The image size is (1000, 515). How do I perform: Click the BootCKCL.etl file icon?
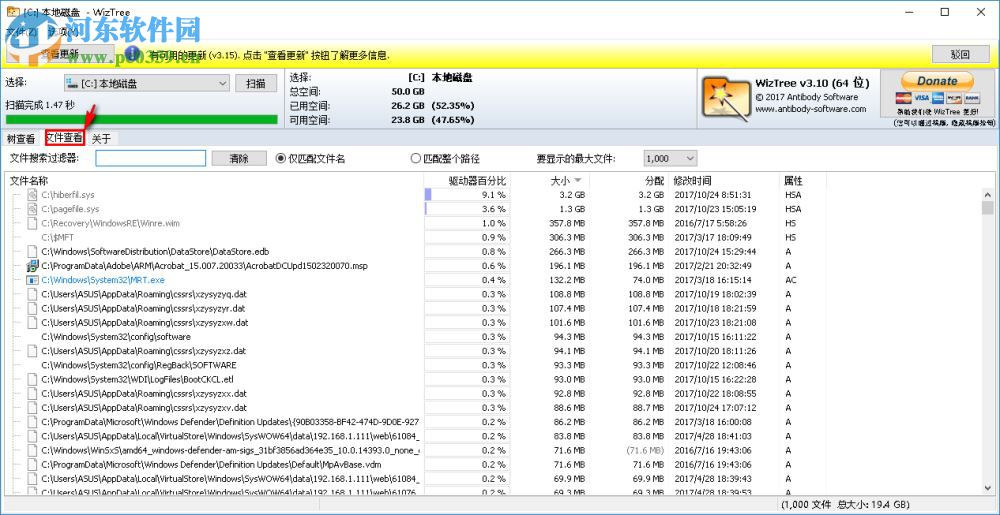pos(32,379)
